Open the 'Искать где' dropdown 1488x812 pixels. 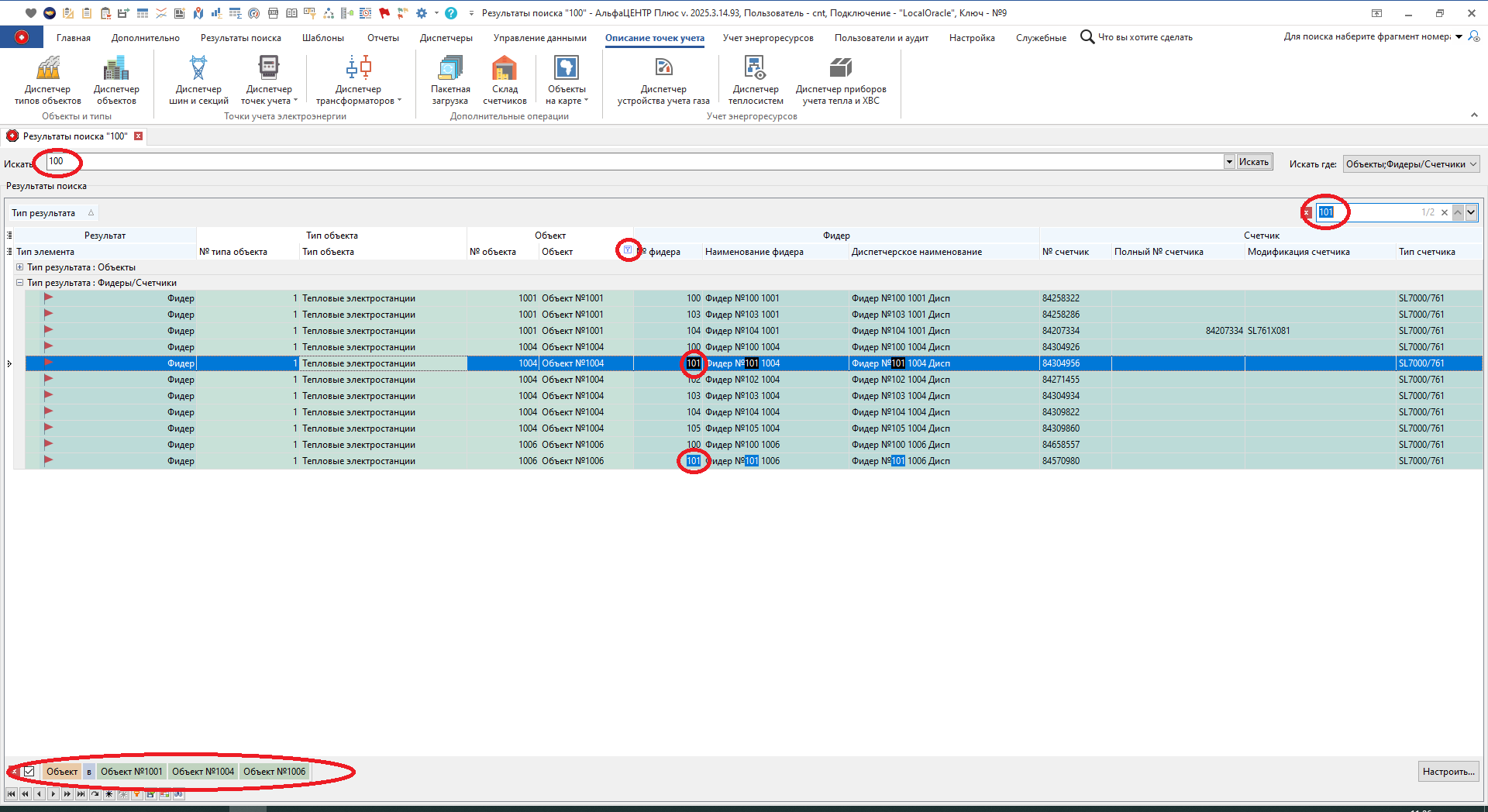pos(1411,163)
